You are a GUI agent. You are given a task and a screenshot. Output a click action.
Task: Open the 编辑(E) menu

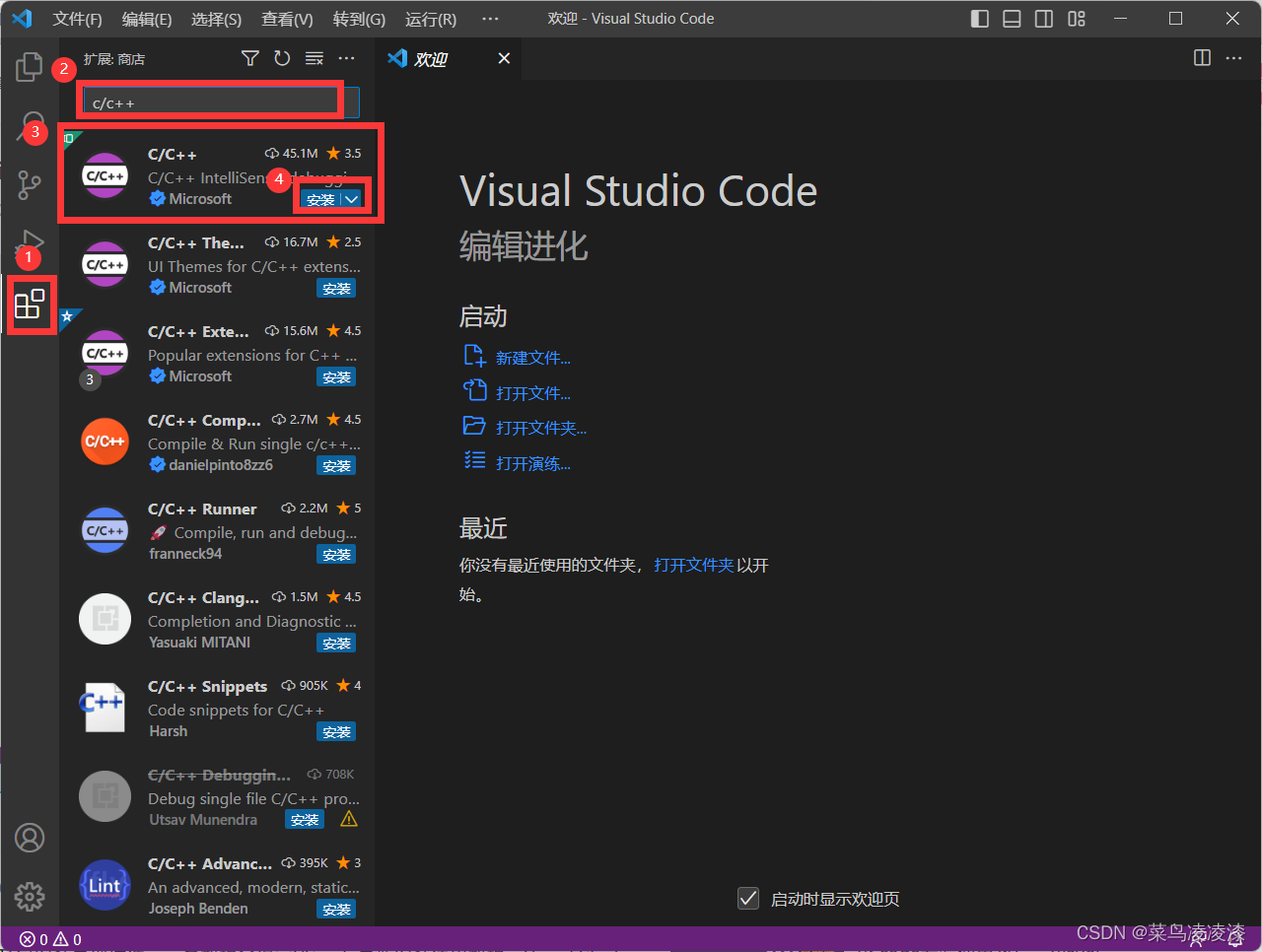click(x=147, y=19)
